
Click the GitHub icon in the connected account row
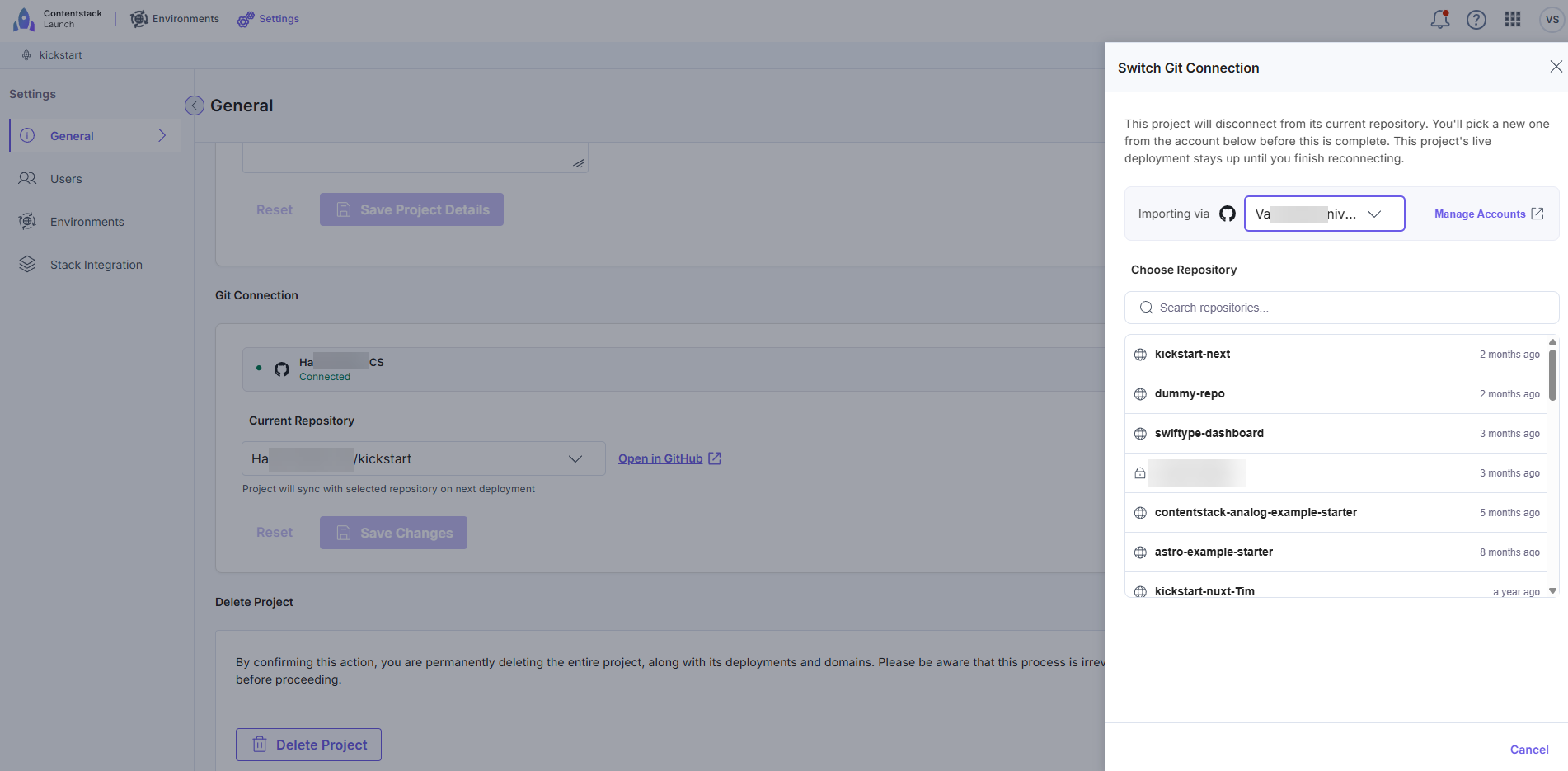click(282, 369)
